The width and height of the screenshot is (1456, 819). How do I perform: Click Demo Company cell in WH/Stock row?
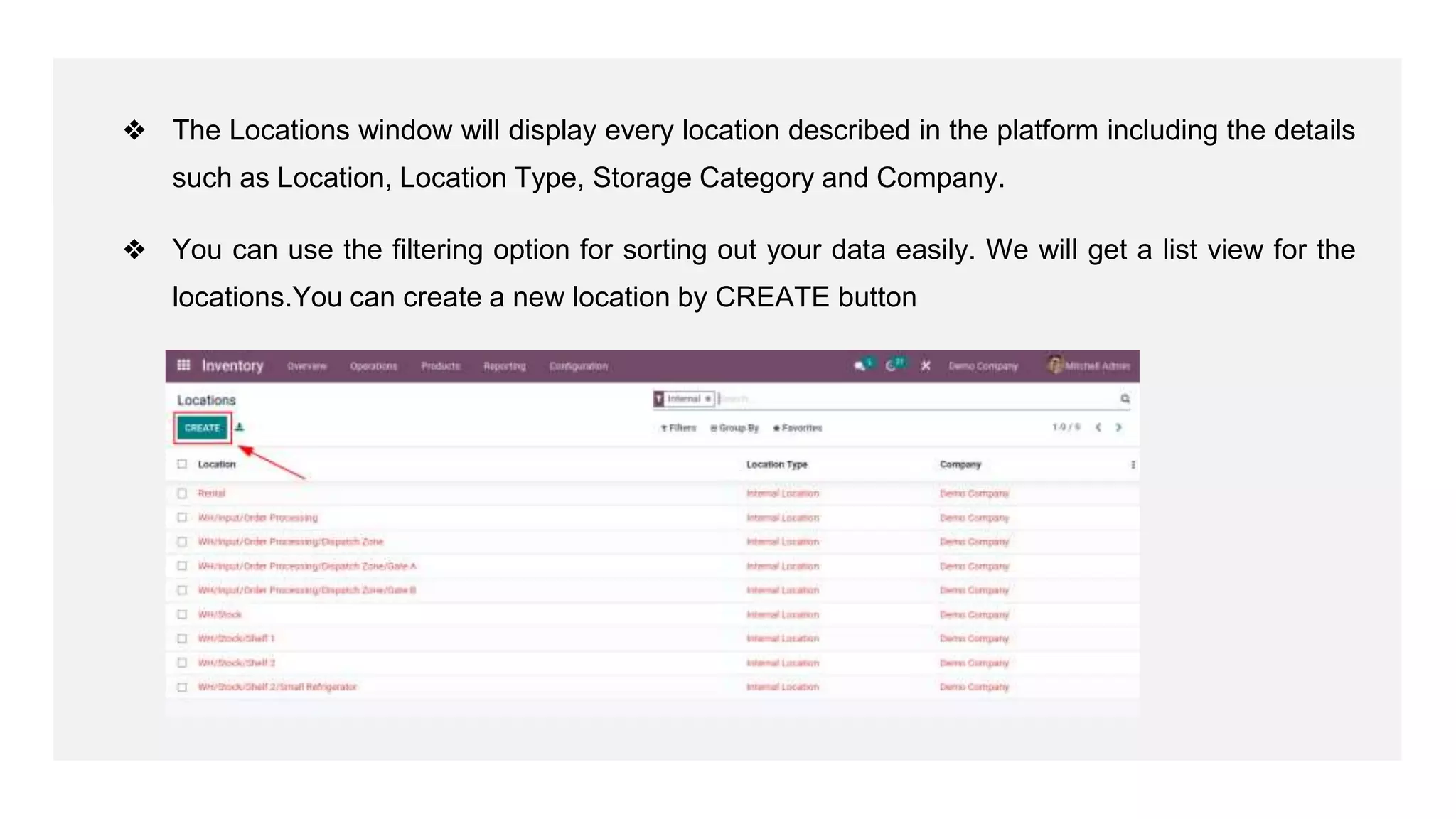pyautogui.click(x=974, y=614)
